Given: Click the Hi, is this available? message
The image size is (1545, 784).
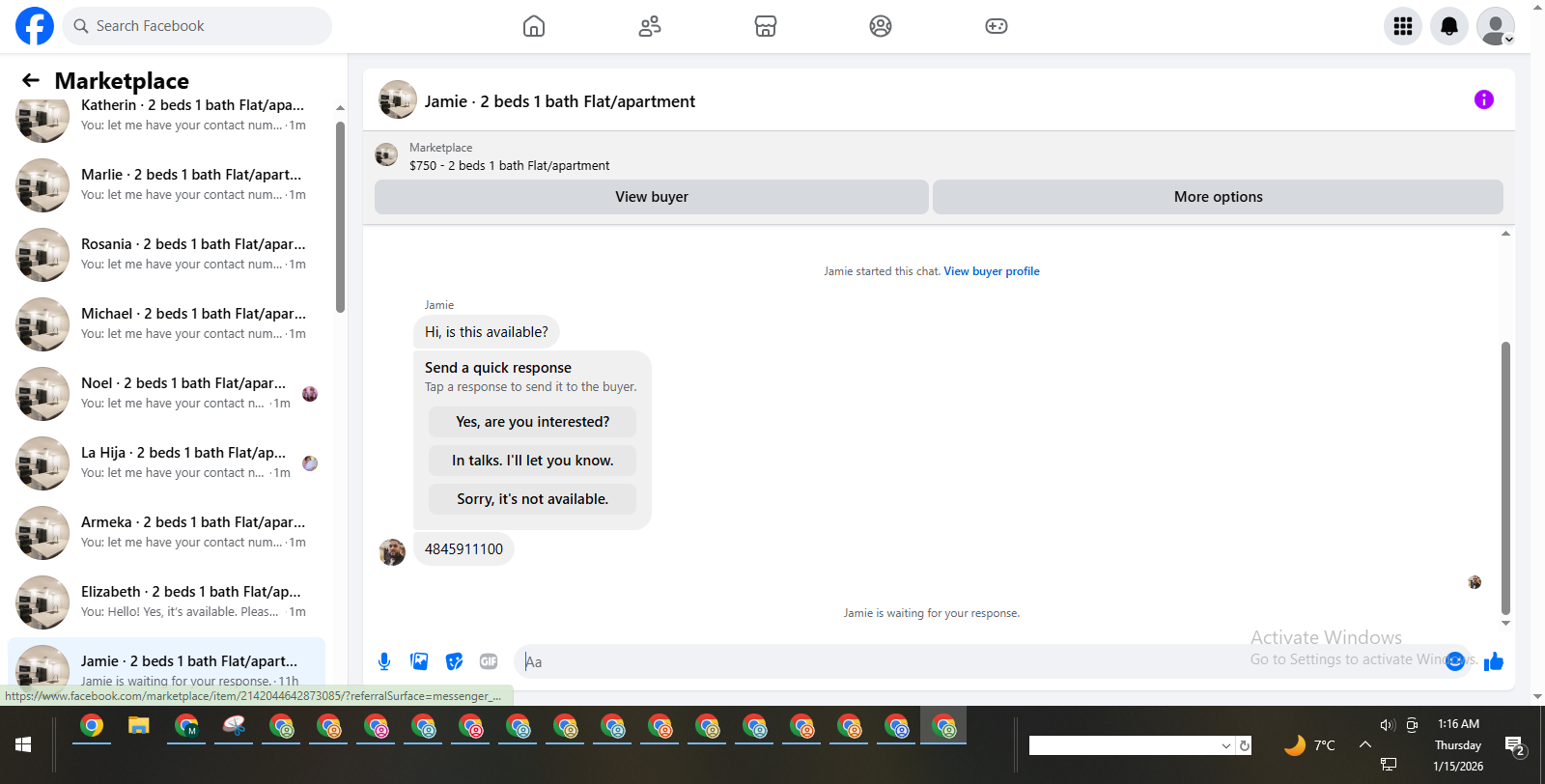Looking at the screenshot, I should (487, 332).
